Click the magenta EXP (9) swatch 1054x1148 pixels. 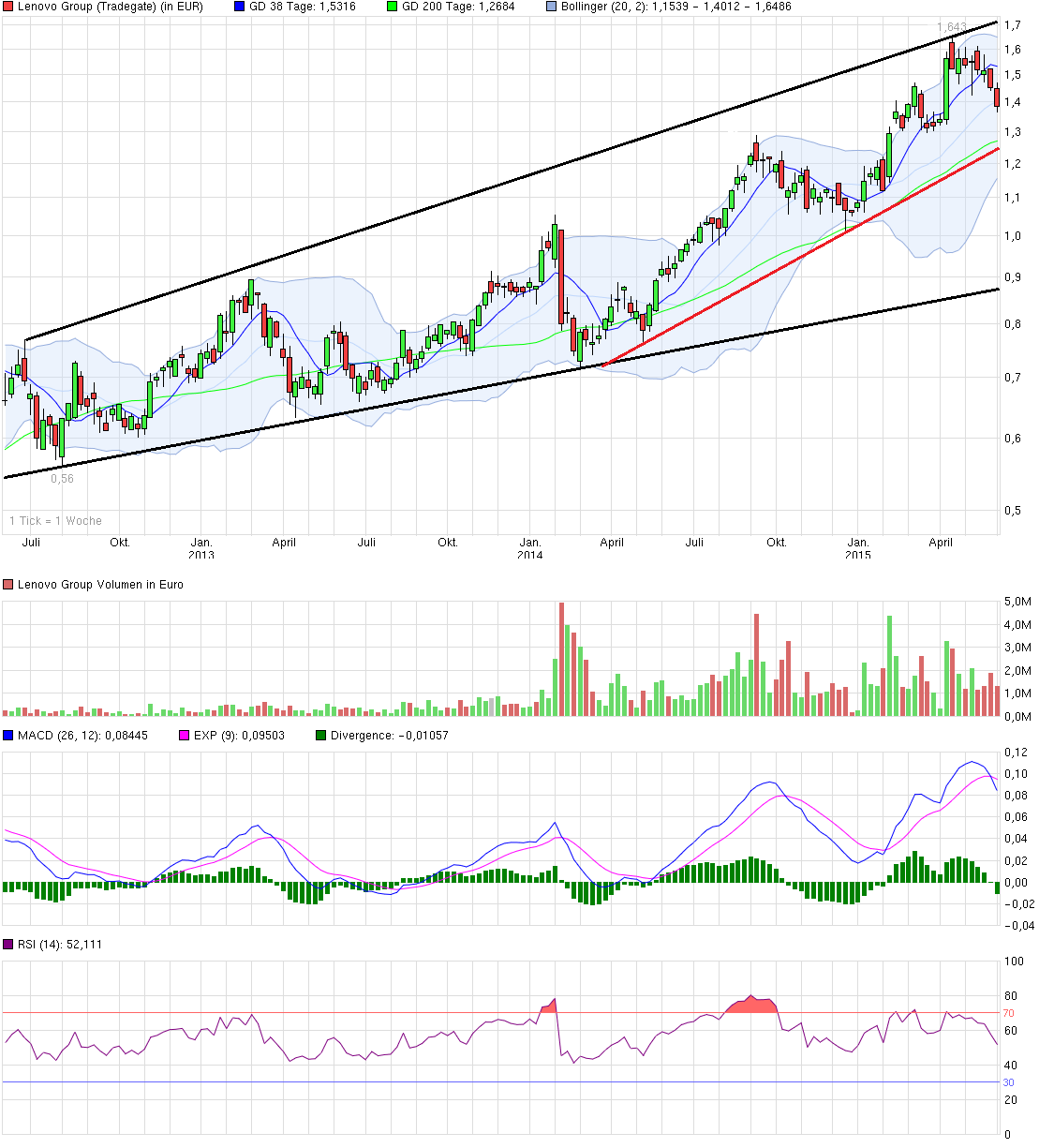click(184, 736)
